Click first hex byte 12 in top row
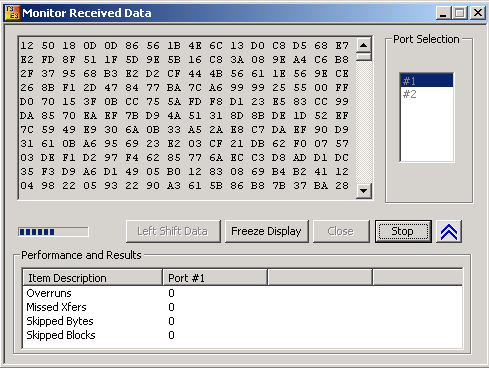489x368 pixels. 27,45
